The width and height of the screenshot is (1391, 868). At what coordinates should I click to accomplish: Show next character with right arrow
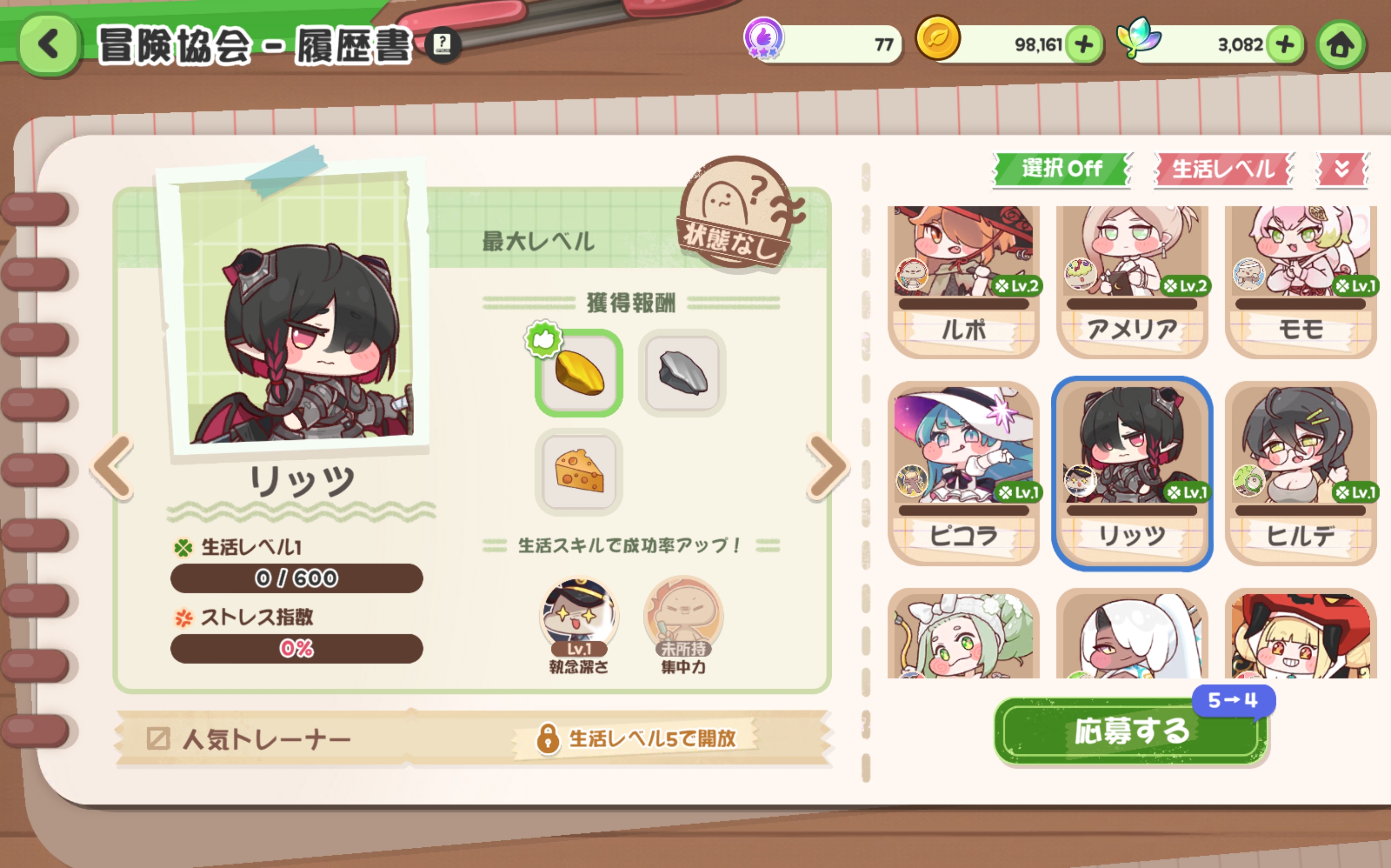click(828, 467)
